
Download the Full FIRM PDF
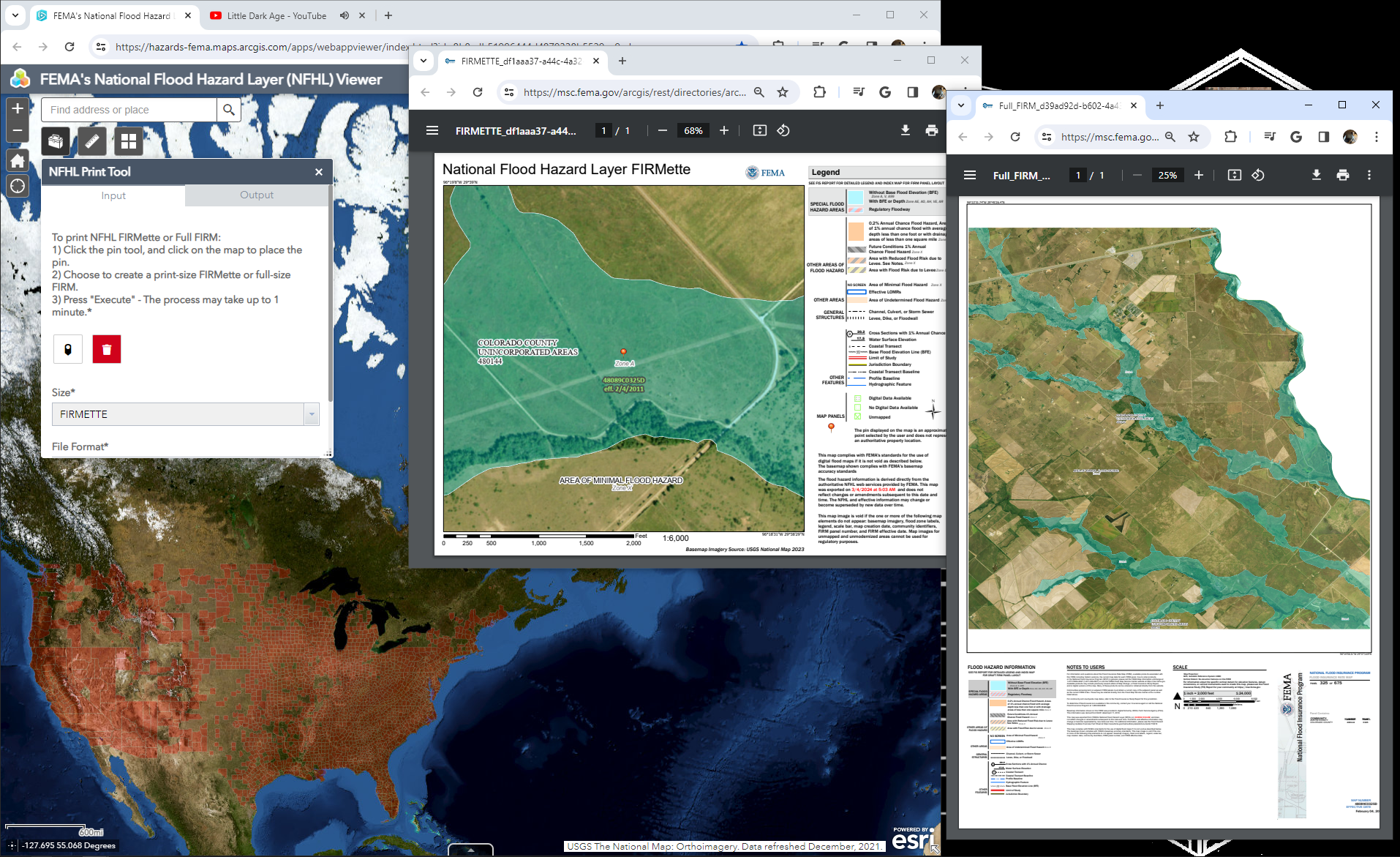(x=1317, y=175)
